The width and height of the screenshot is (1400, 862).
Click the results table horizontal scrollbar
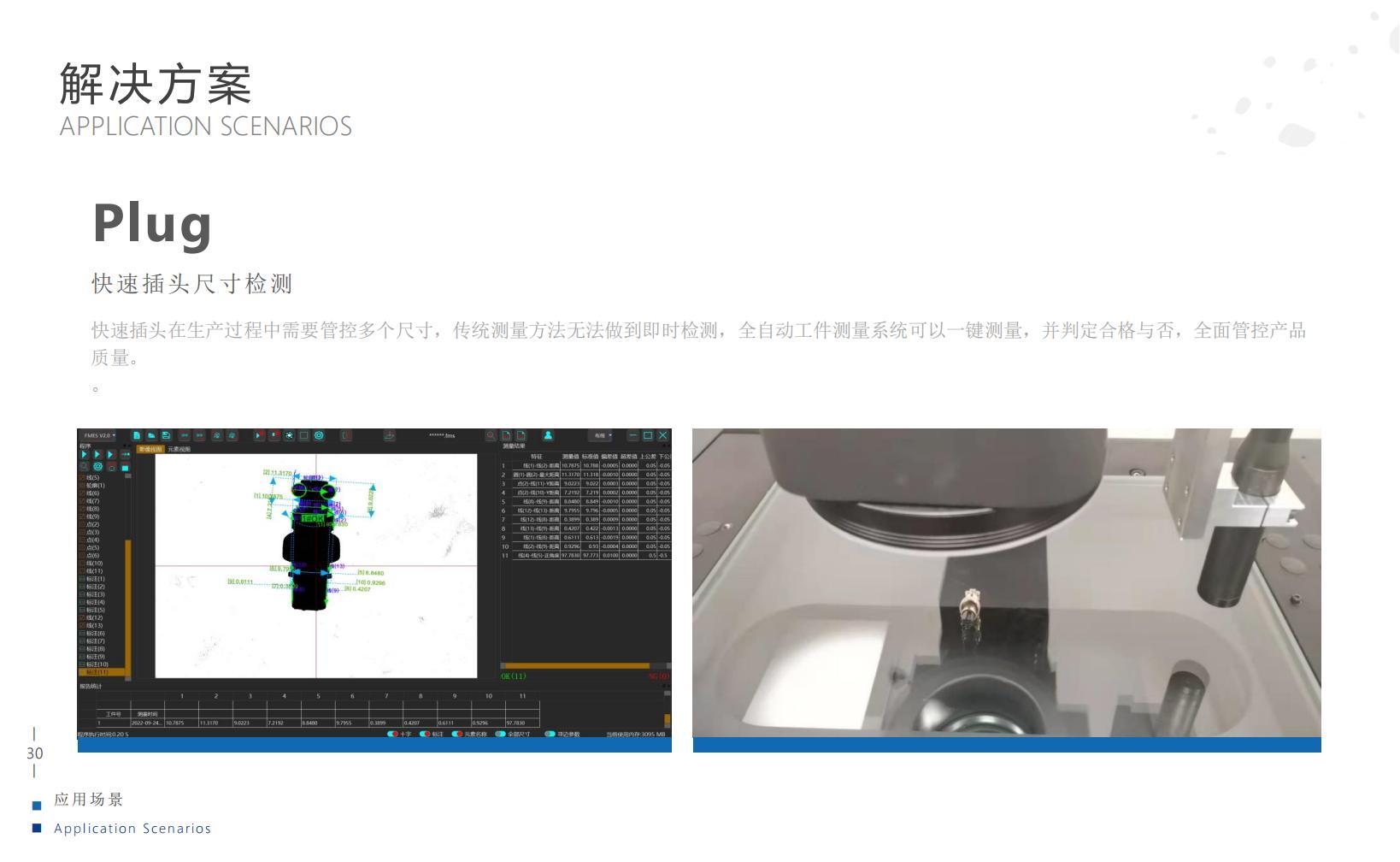tap(576, 665)
